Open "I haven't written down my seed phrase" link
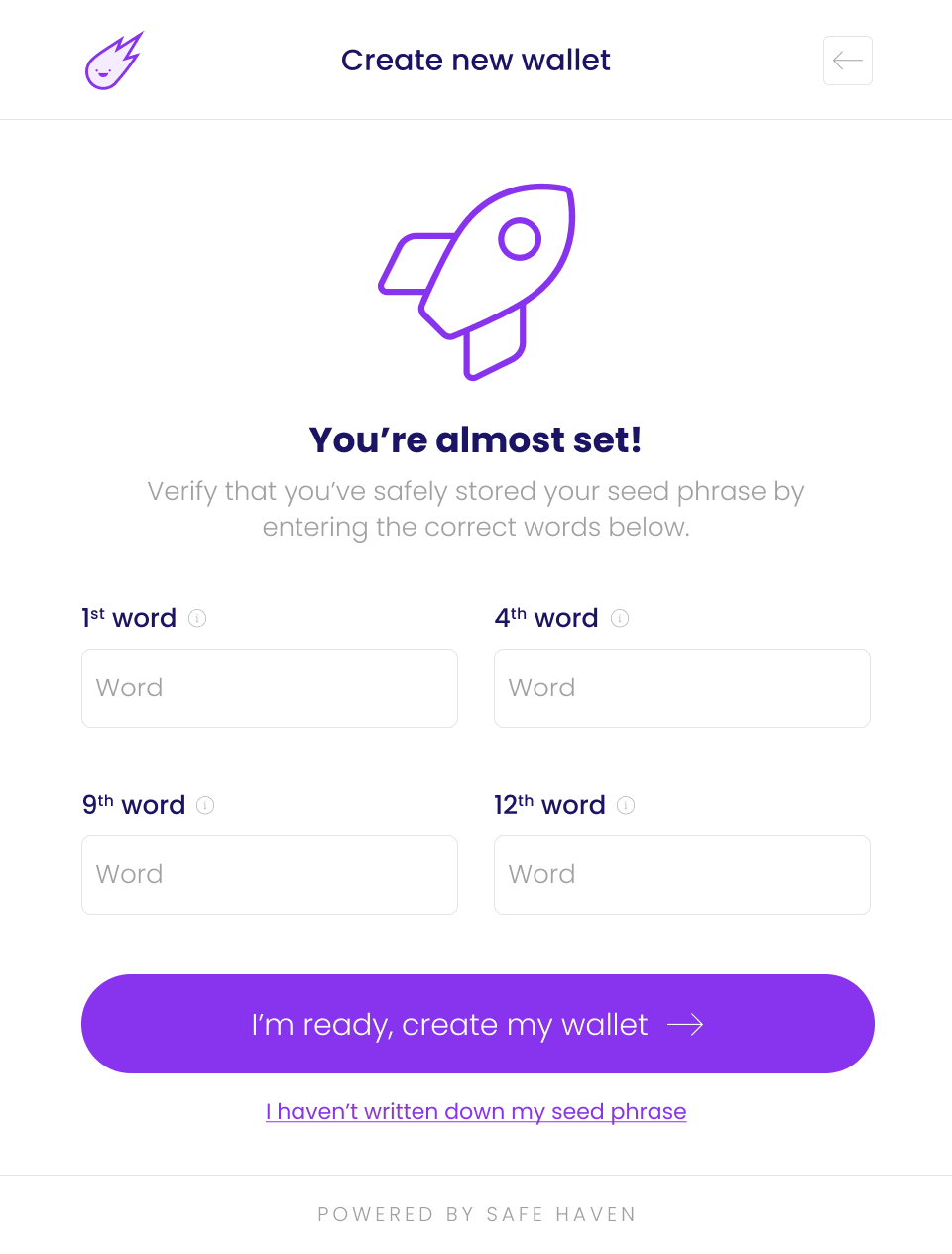The width and height of the screenshot is (952, 1254). 476,1111
